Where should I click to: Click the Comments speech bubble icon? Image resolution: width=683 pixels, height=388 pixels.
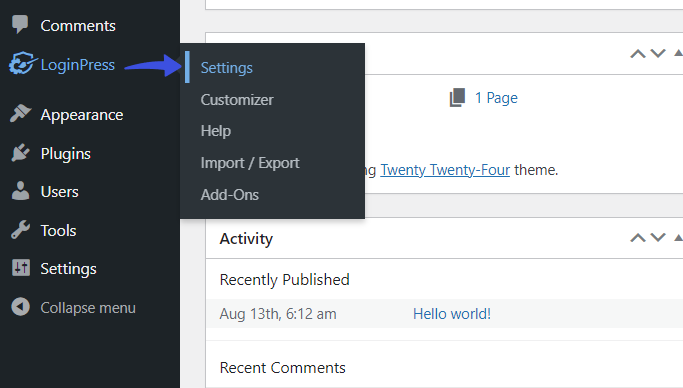coord(20,24)
